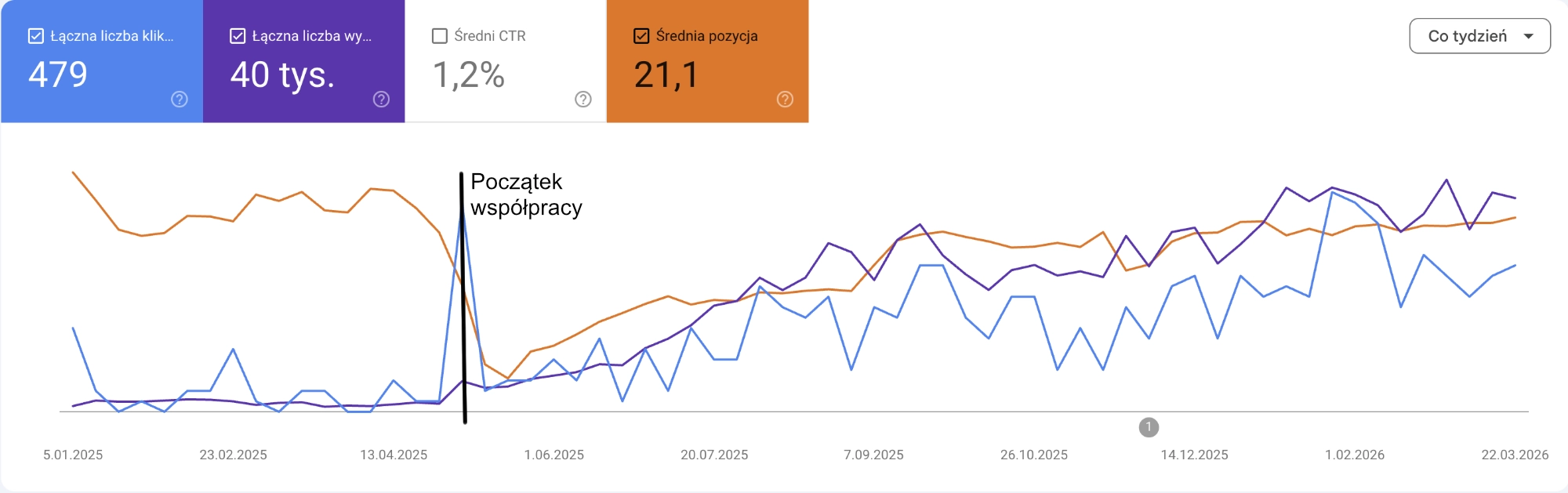
Task: Click the help icon on the Średnia pozycja card
Action: pos(784,100)
